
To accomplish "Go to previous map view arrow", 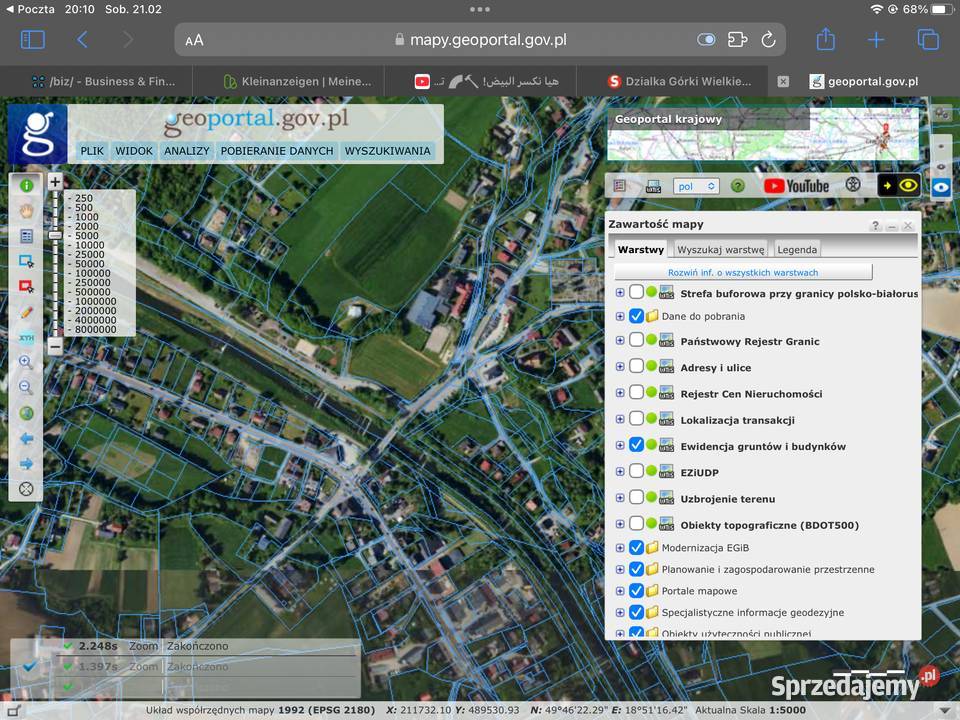I will tap(27, 439).
